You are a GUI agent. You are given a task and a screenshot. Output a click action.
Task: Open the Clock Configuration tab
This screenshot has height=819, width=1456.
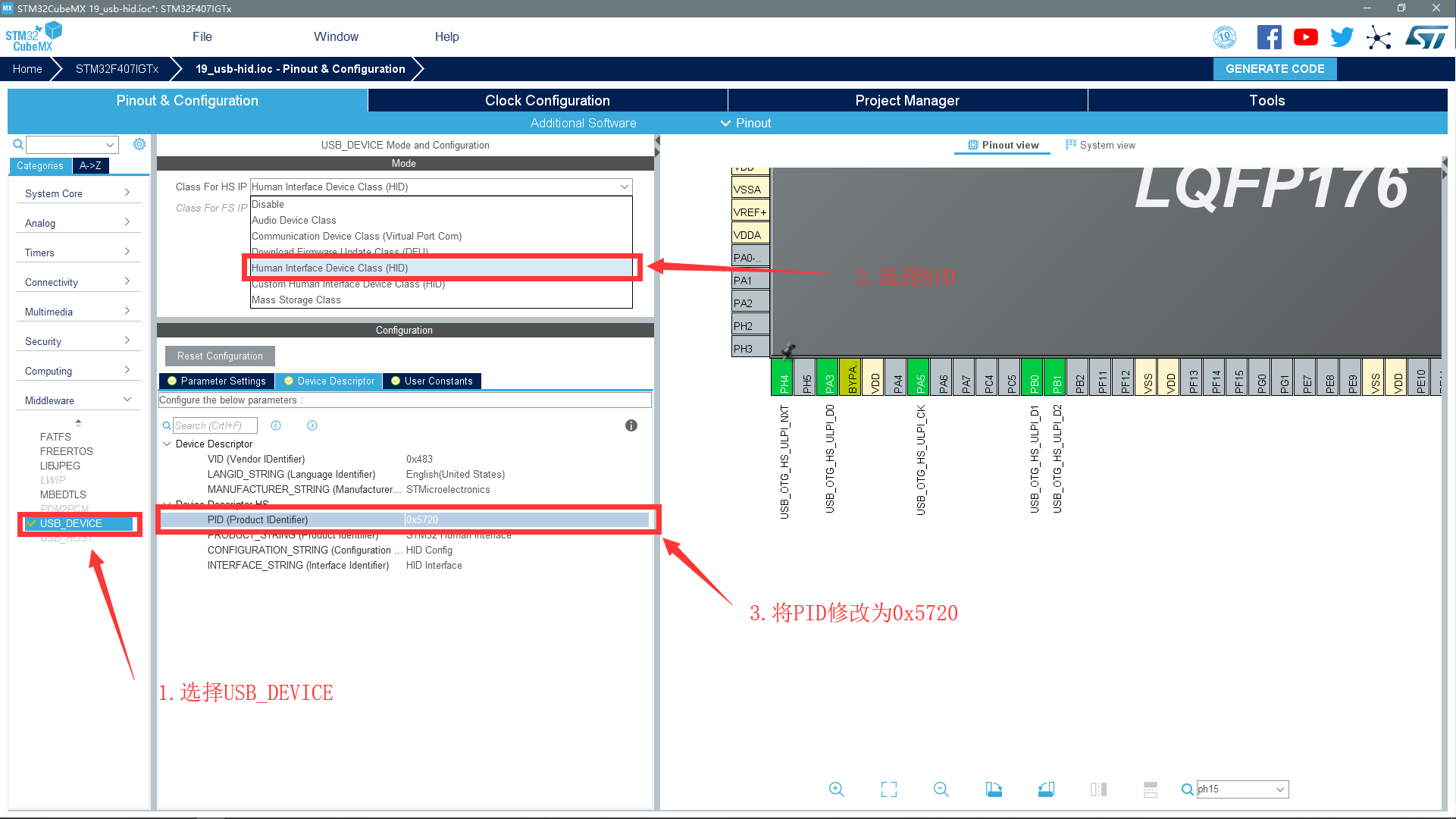[x=547, y=100]
